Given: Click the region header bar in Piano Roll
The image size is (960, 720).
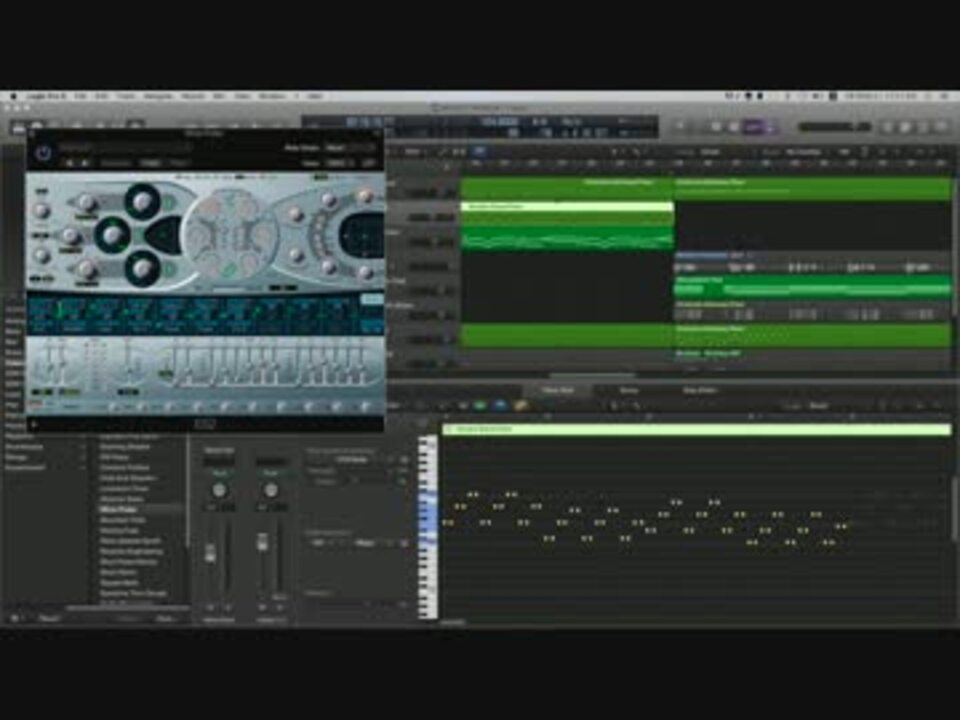Looking at the screenshot, I should tap(697, 430).
